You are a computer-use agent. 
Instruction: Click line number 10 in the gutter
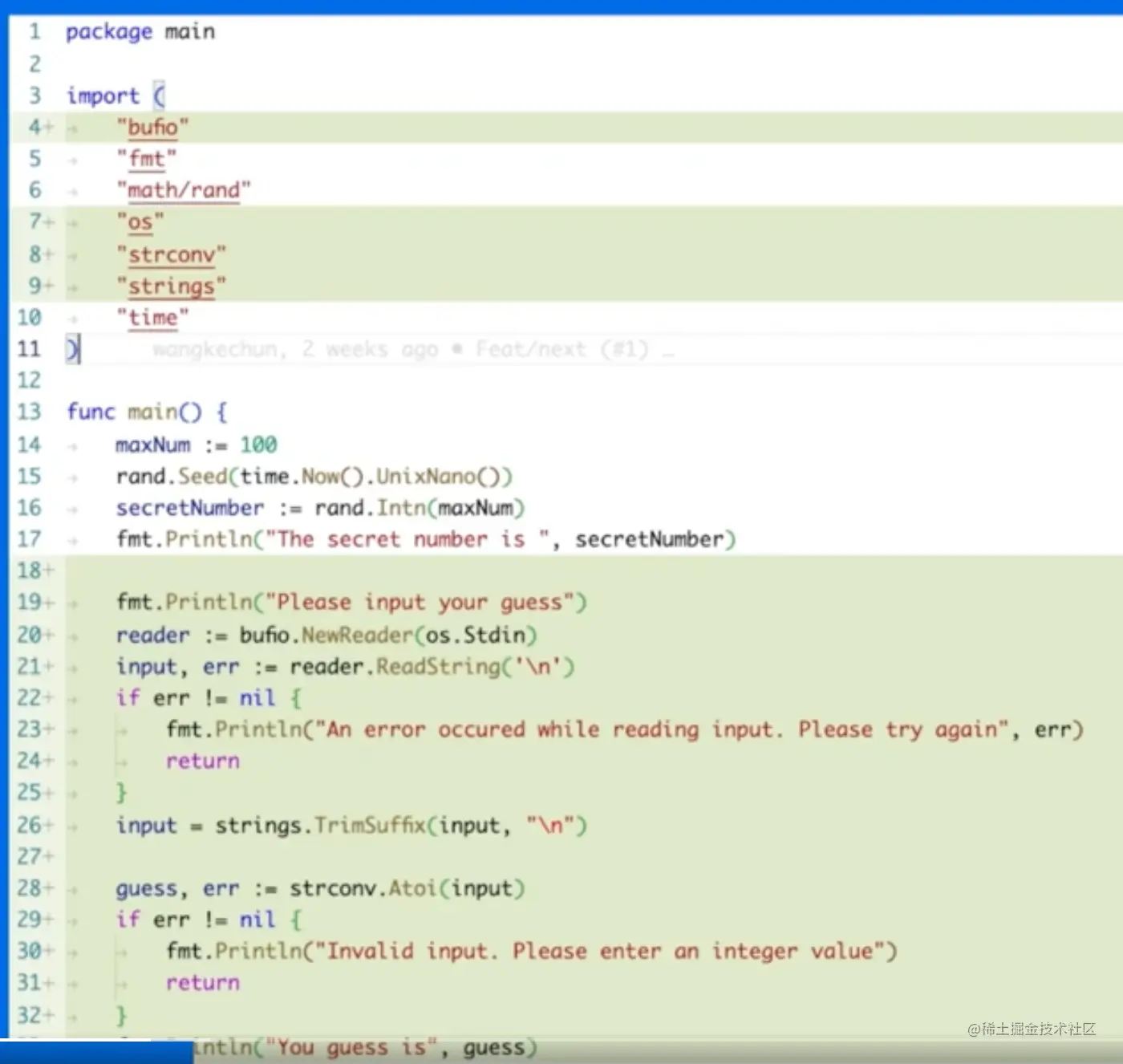click(x=29, y=318)
